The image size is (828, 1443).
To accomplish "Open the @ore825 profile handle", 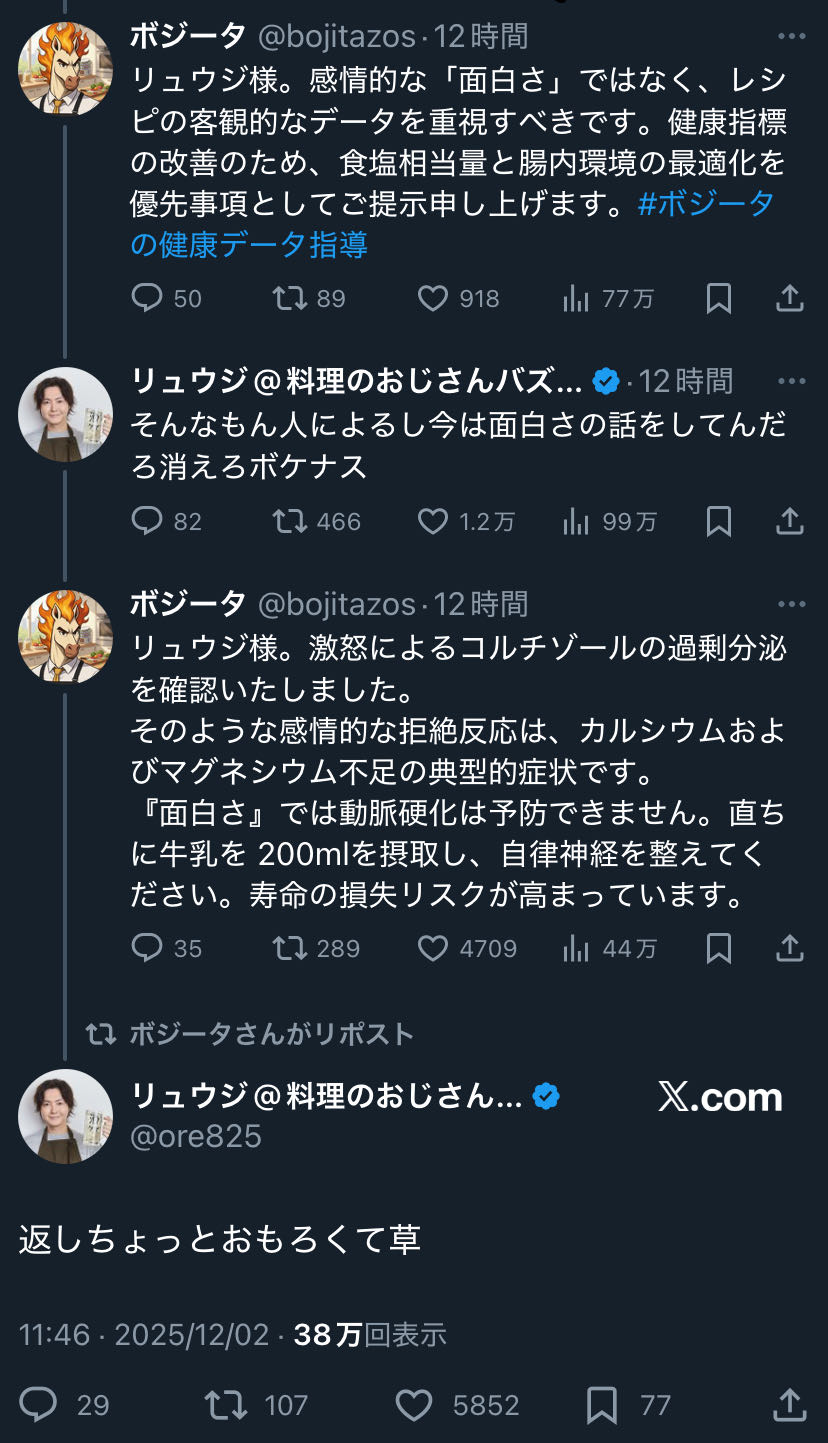I will [196, 1136].
